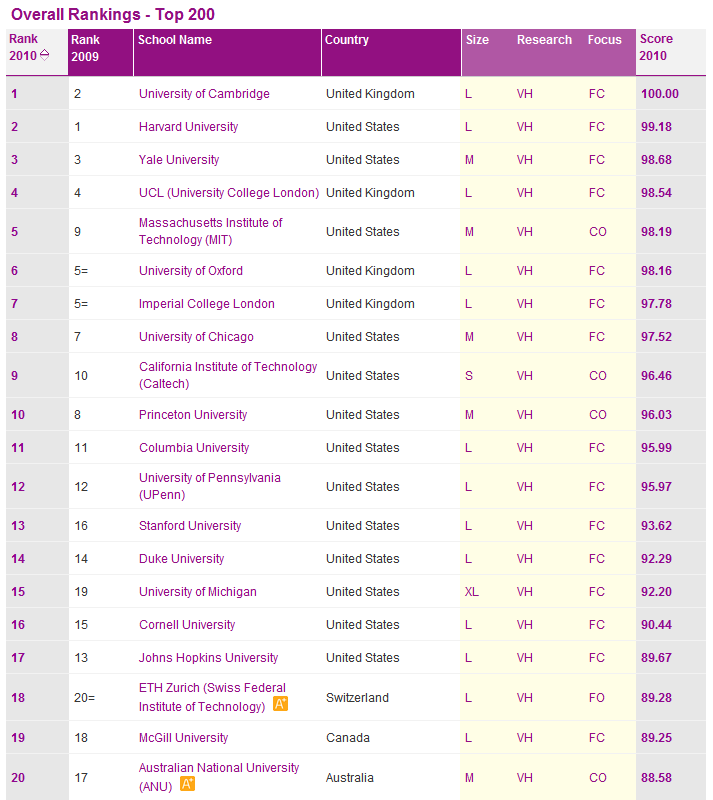Open the Imperial College London link
The image size is (713, 800).
(x=207, y=304)
